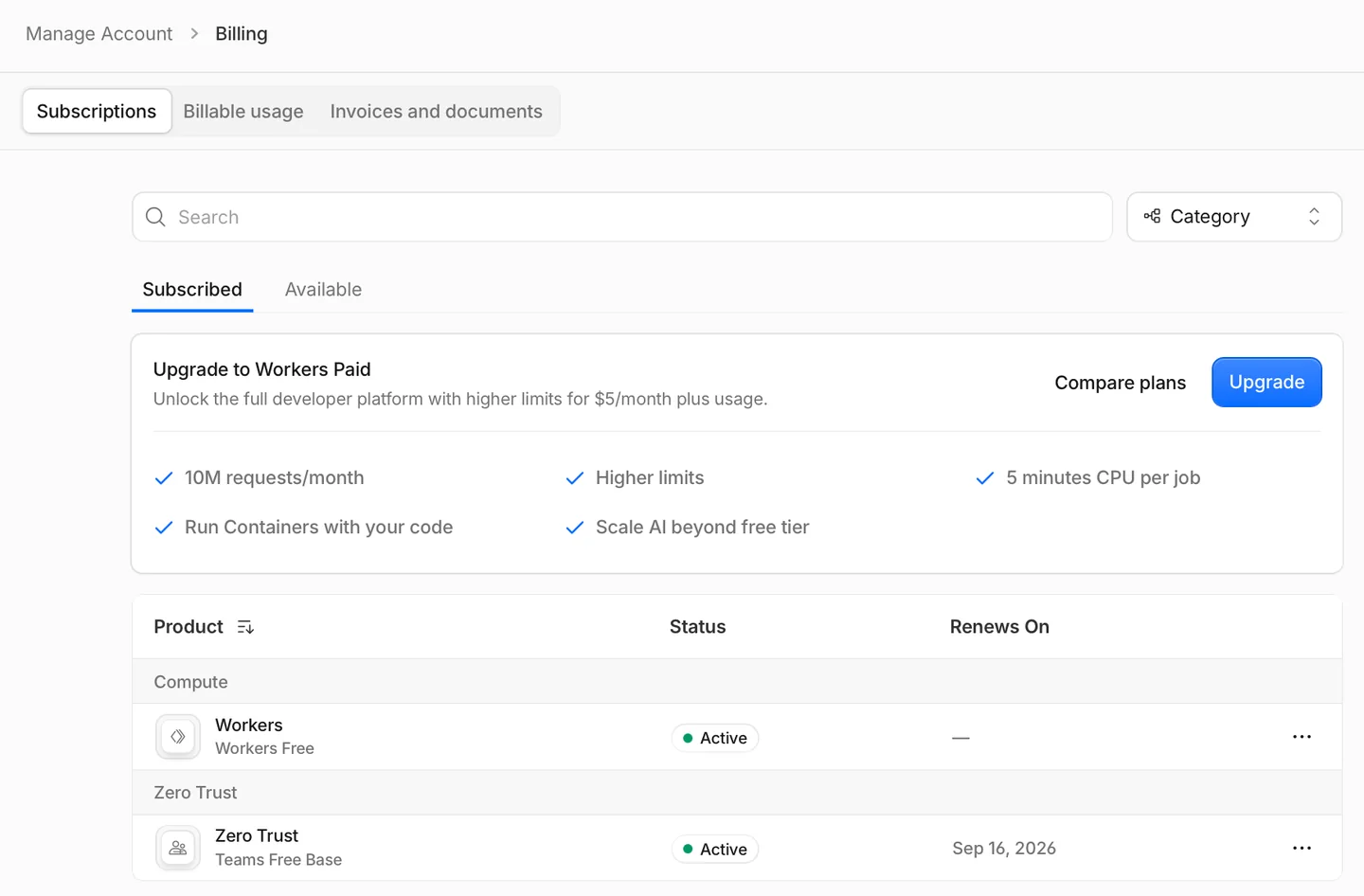Click checkmark beside 5 minutes CPU per job
This screenshot has height=896, width=1364.
[985, 478]
